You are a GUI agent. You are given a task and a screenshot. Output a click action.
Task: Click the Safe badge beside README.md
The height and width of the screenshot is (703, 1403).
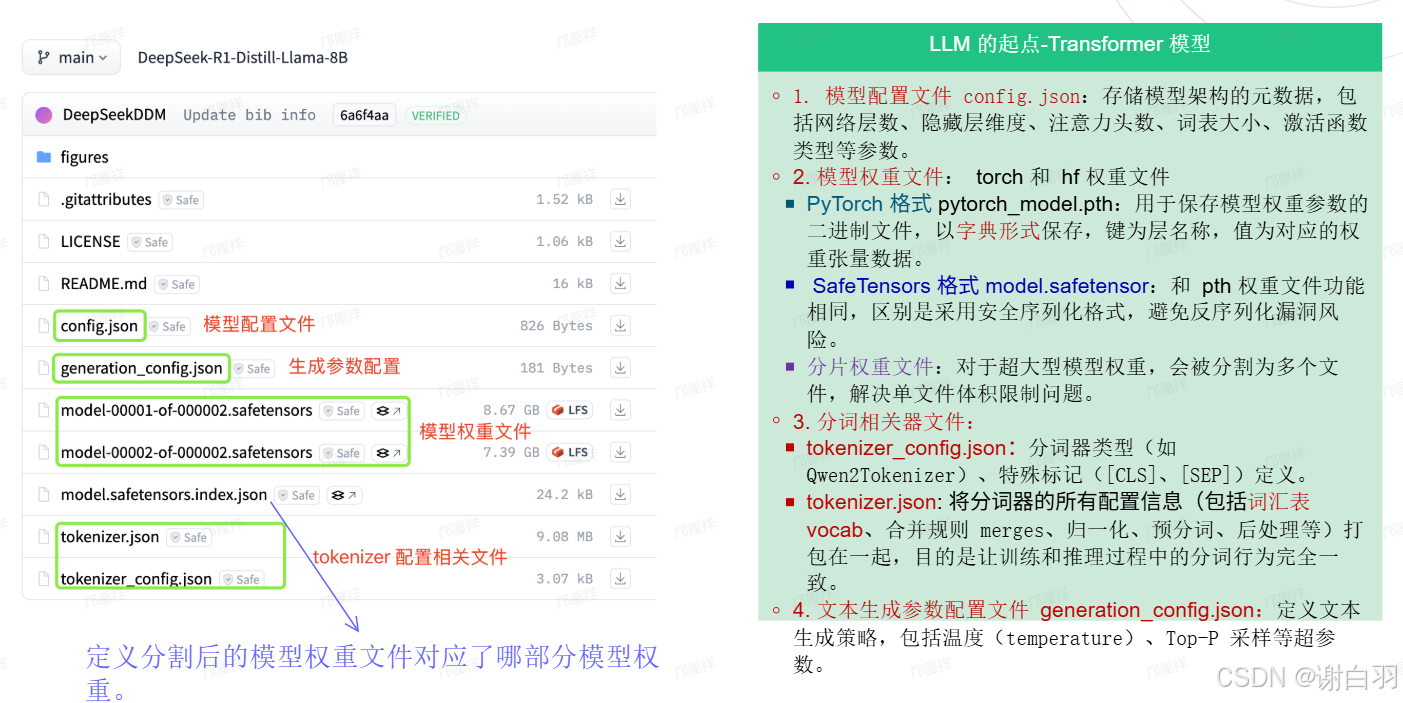pos(177,284)
